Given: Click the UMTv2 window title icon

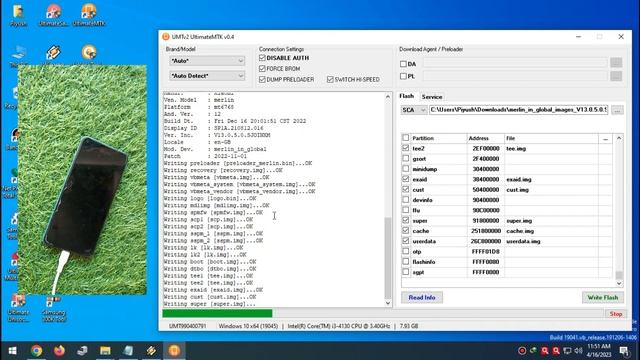Looking at the screenshot, I should click(x=165, y=37).
